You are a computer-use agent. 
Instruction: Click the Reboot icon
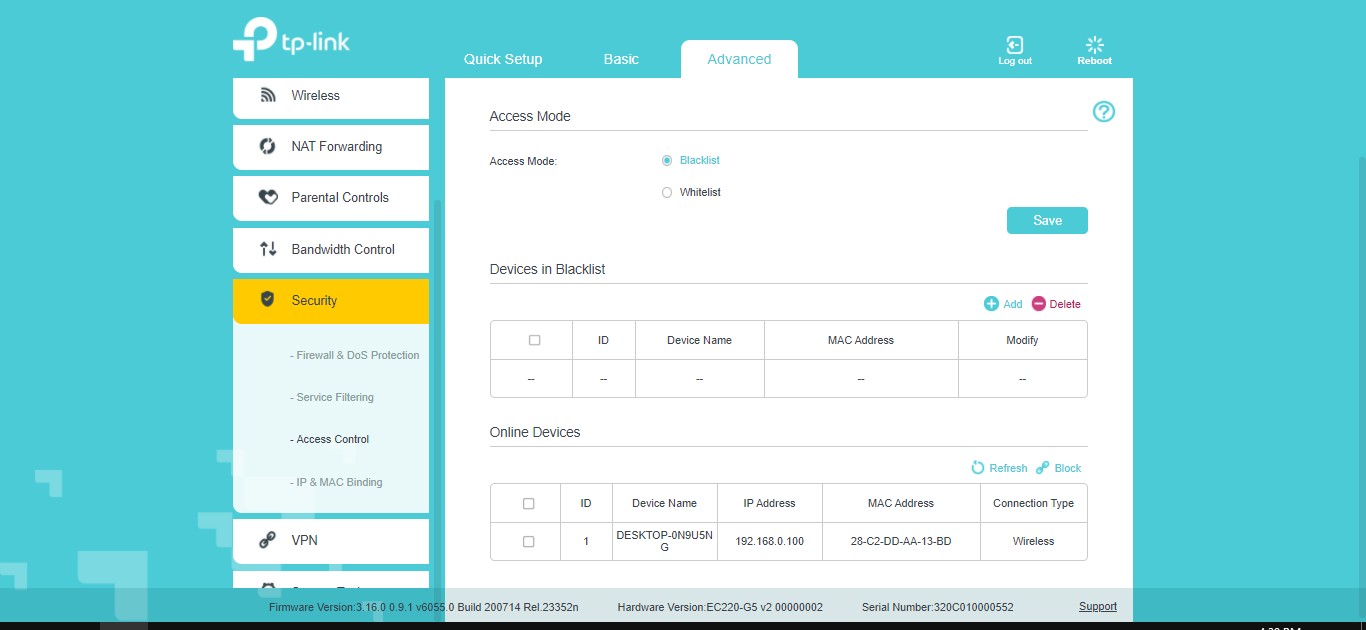[x=1094, y=45]
